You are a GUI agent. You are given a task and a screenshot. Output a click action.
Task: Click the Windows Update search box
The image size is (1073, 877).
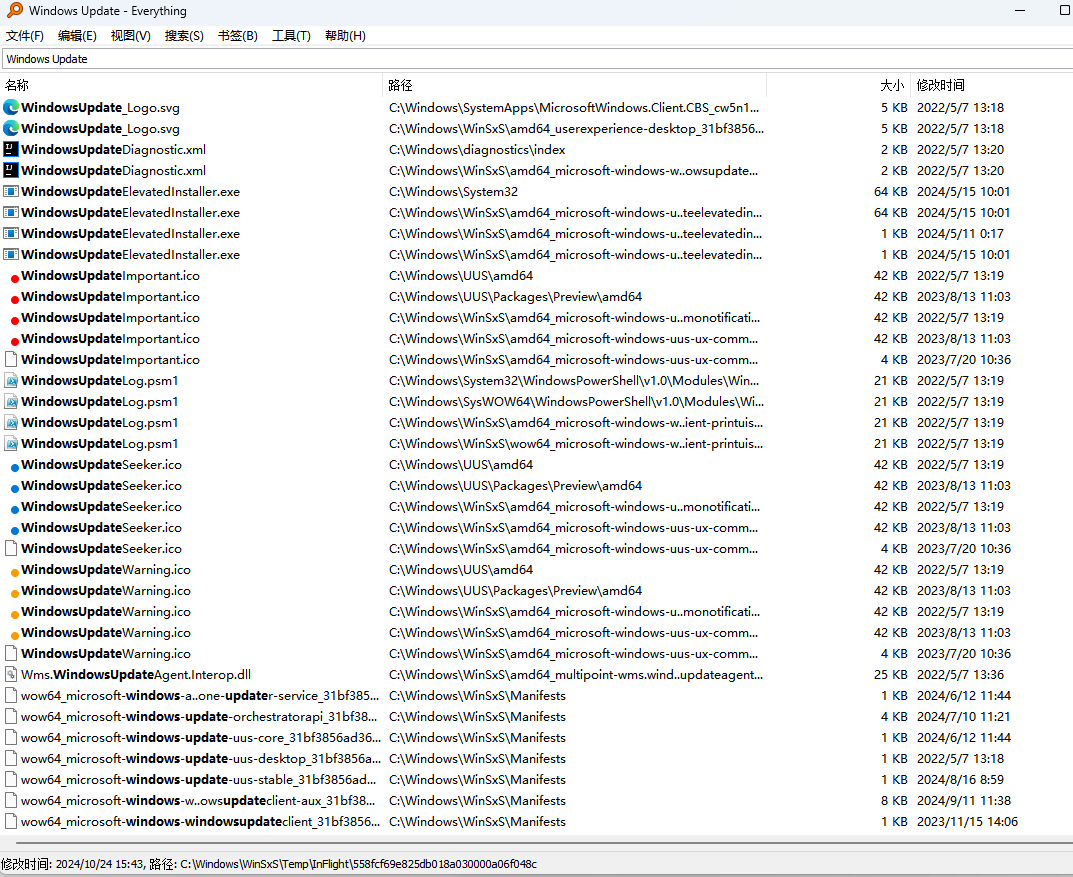tap(538, 59)
